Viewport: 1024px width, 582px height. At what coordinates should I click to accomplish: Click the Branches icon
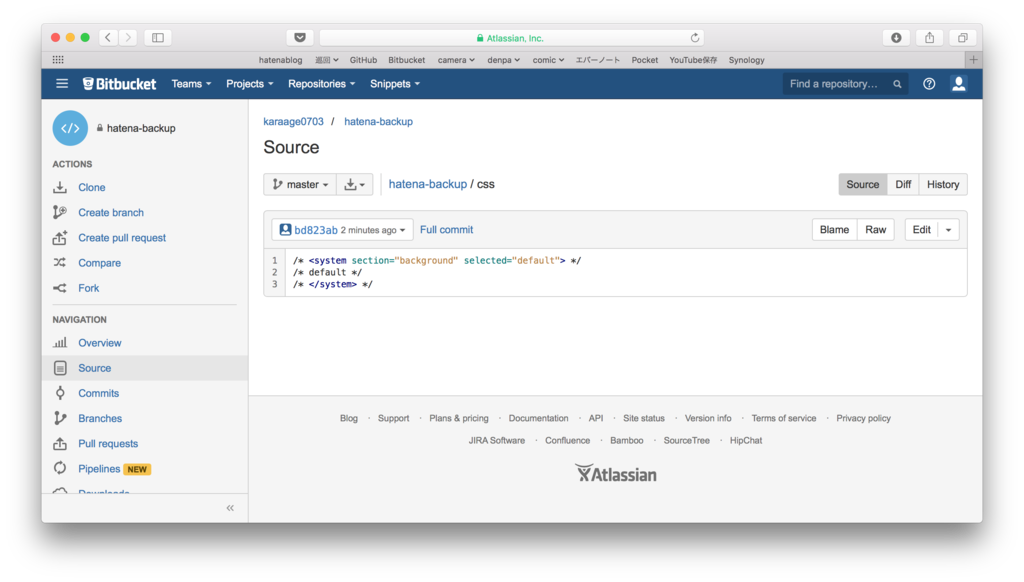click(x=60, y=418)
